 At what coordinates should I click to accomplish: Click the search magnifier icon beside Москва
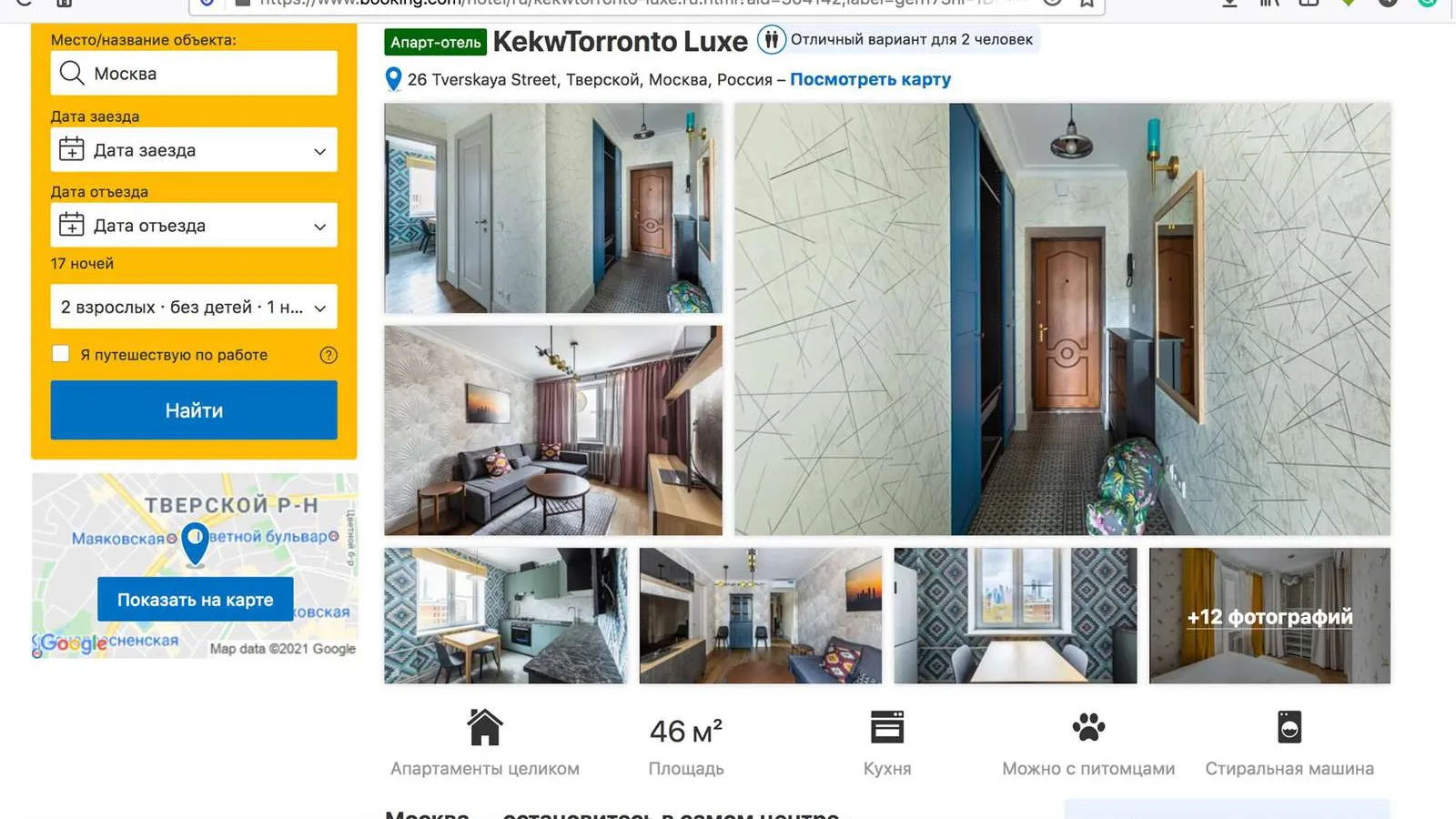pyautogui.click(x=71, y=73)
